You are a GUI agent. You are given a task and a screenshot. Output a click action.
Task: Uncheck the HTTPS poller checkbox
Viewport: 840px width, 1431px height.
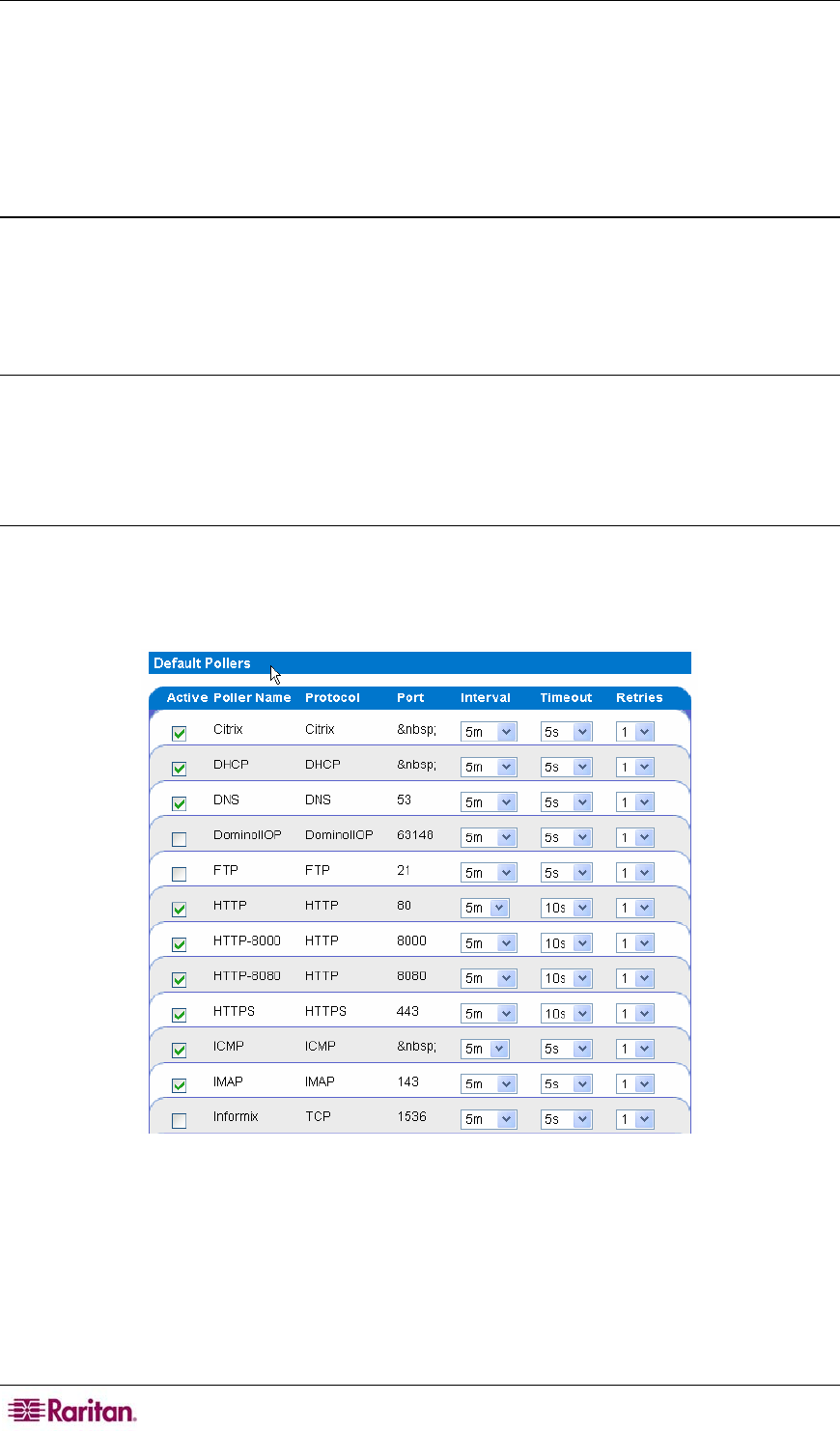pyautogui.click(x=179, y=1015)
